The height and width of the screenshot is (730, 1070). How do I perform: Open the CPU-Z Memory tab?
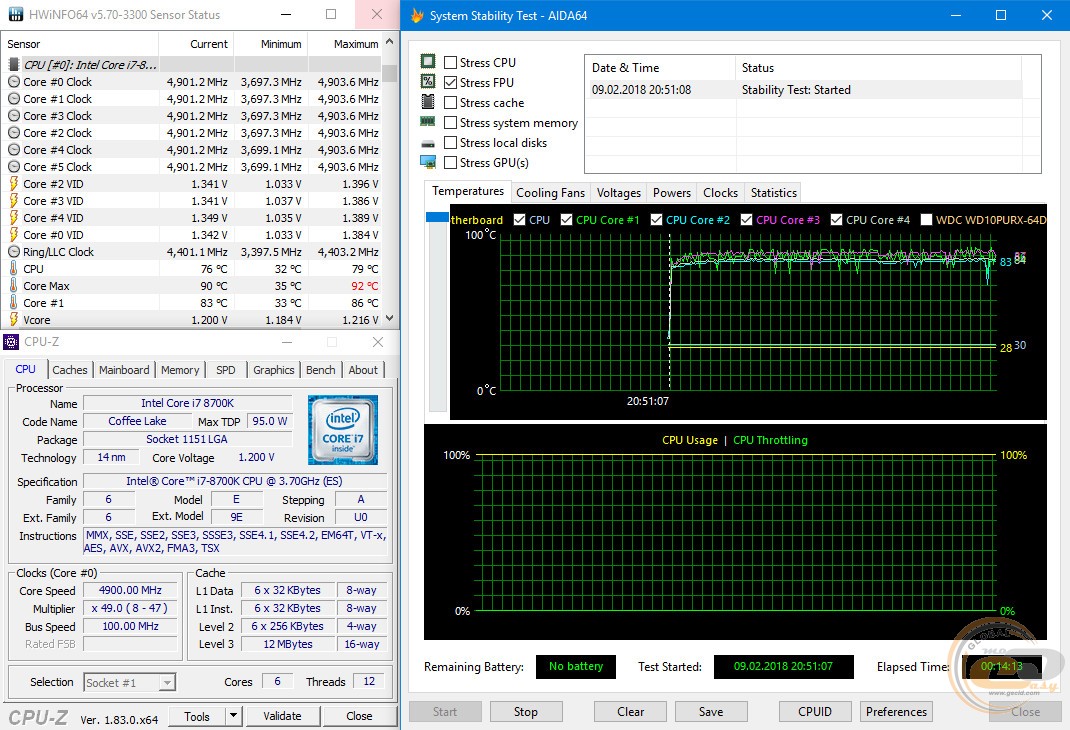(180, 370)
